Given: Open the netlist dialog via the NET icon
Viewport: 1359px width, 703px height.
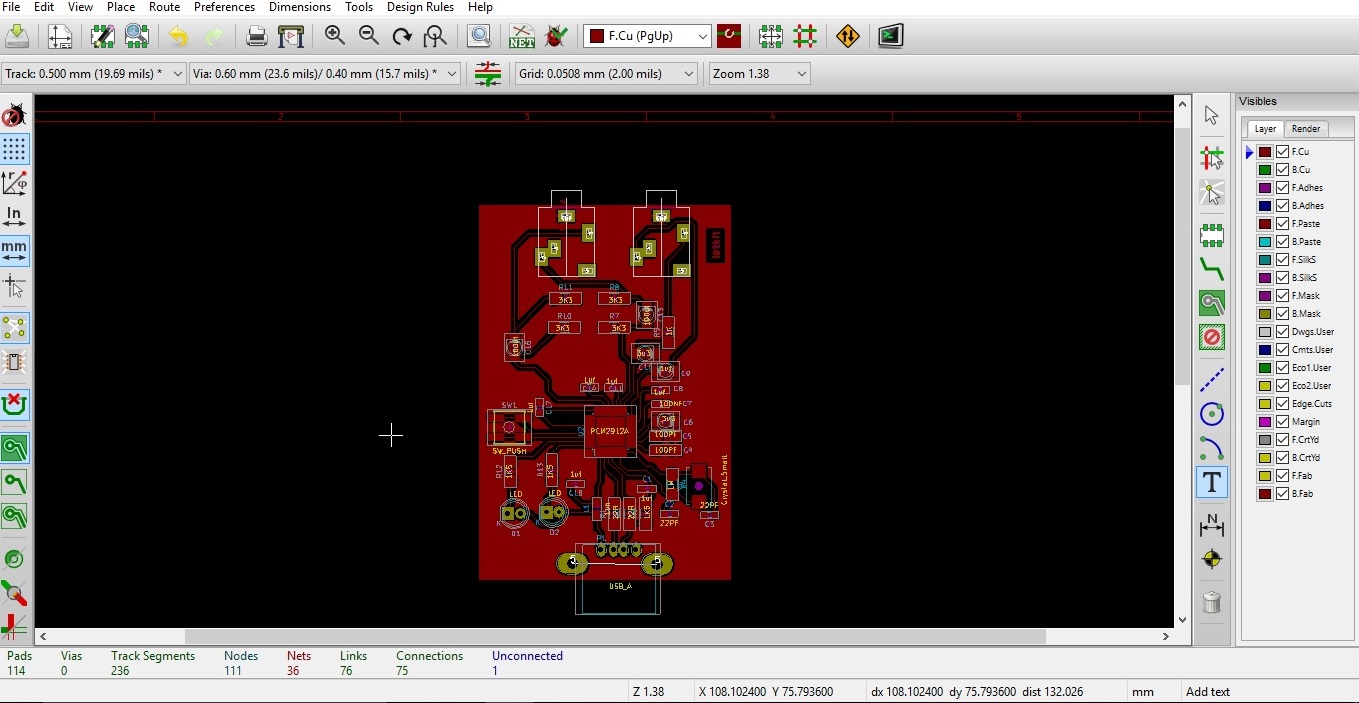Looking at the screenshot, I should [x=521, y=37].
